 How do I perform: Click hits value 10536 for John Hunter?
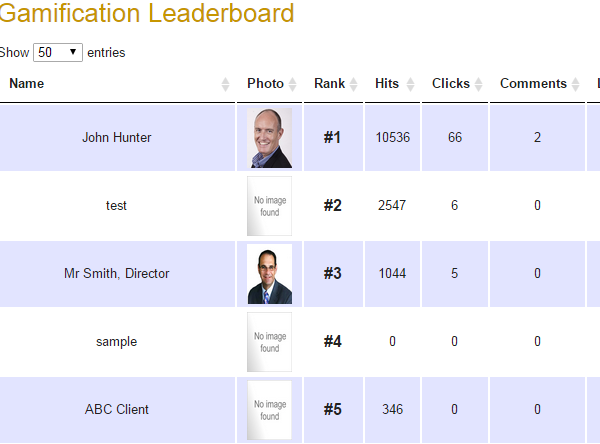coord(393,138)
